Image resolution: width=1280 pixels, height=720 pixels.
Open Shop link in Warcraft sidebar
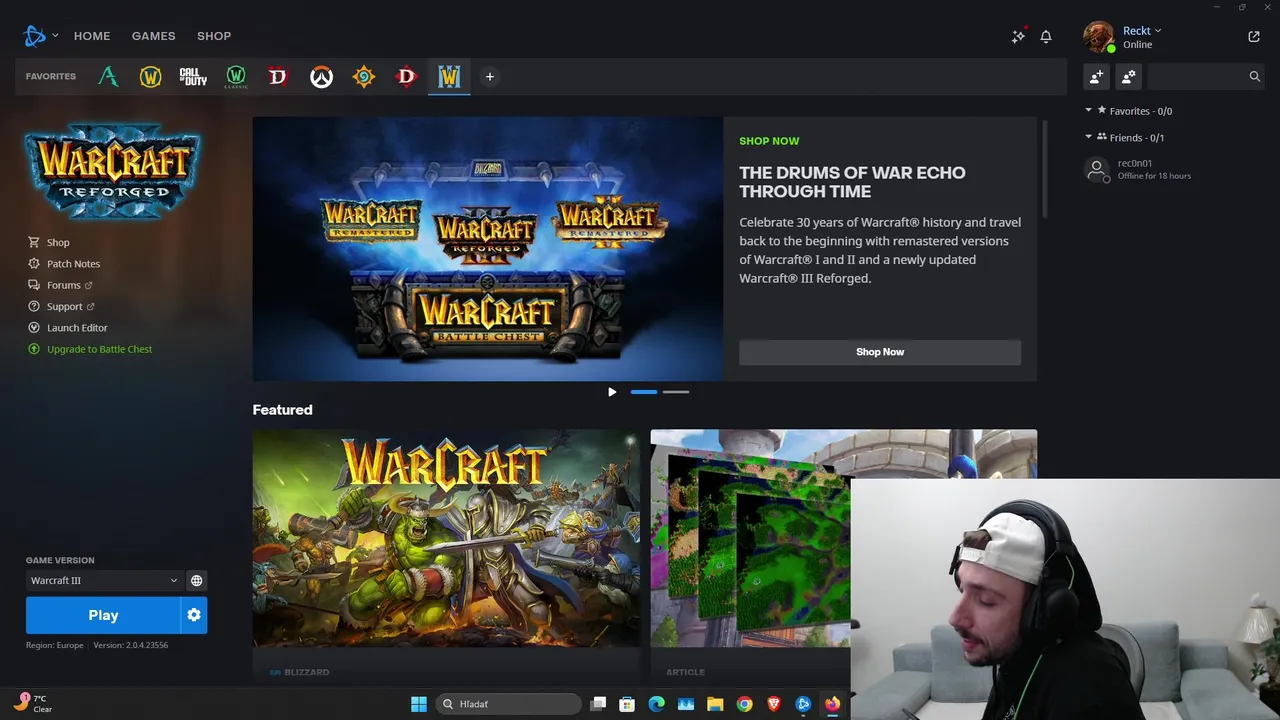(49, 242)
